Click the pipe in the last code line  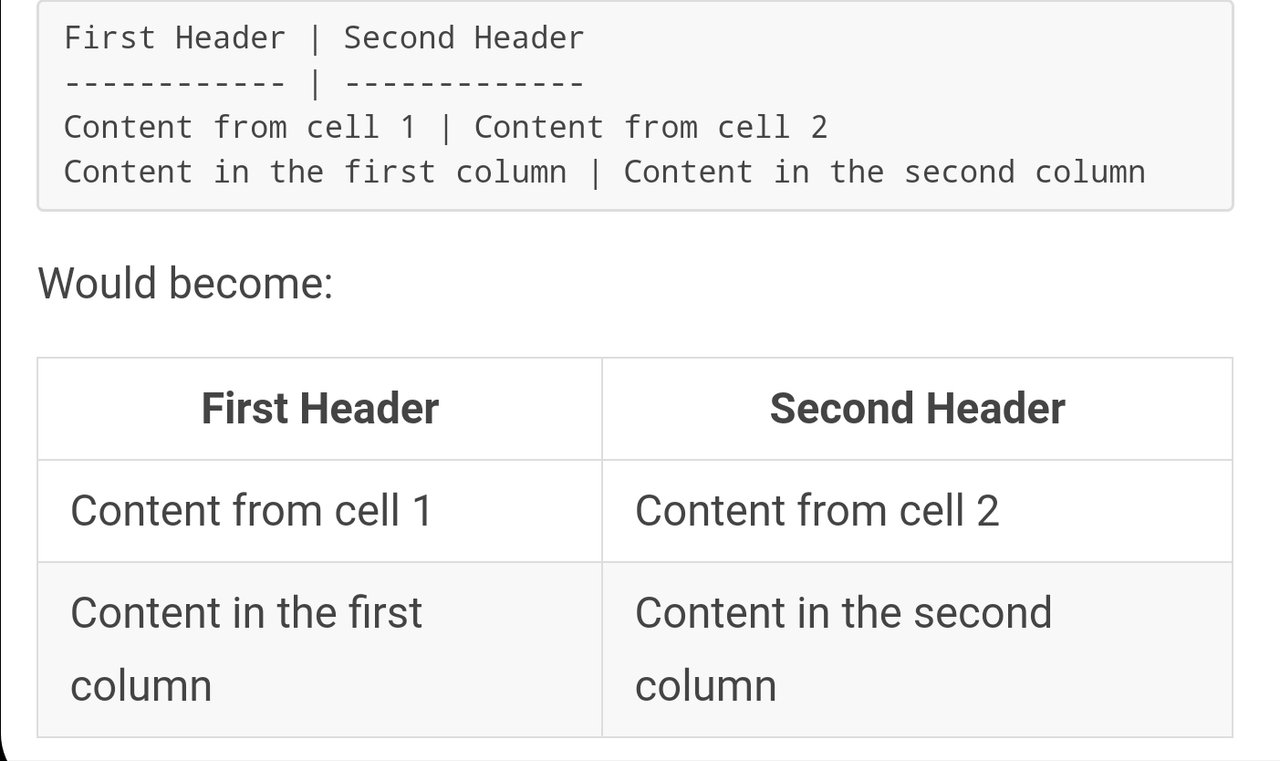click(x=595, y=173)
